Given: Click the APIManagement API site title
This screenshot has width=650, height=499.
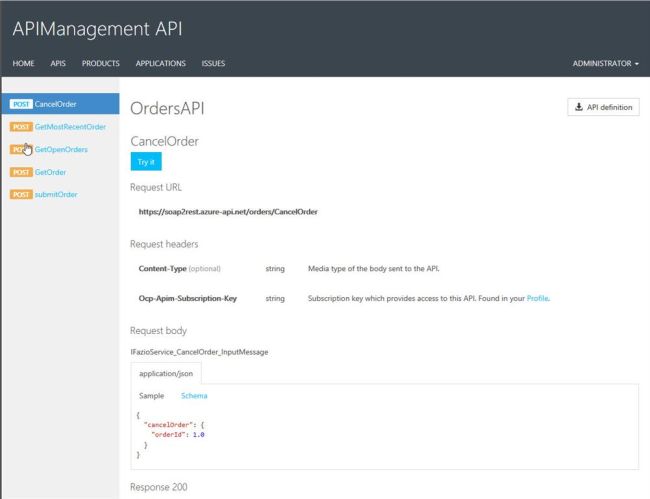Looking at the screenshot, I should pyautogui.click(x=97, y=29).
